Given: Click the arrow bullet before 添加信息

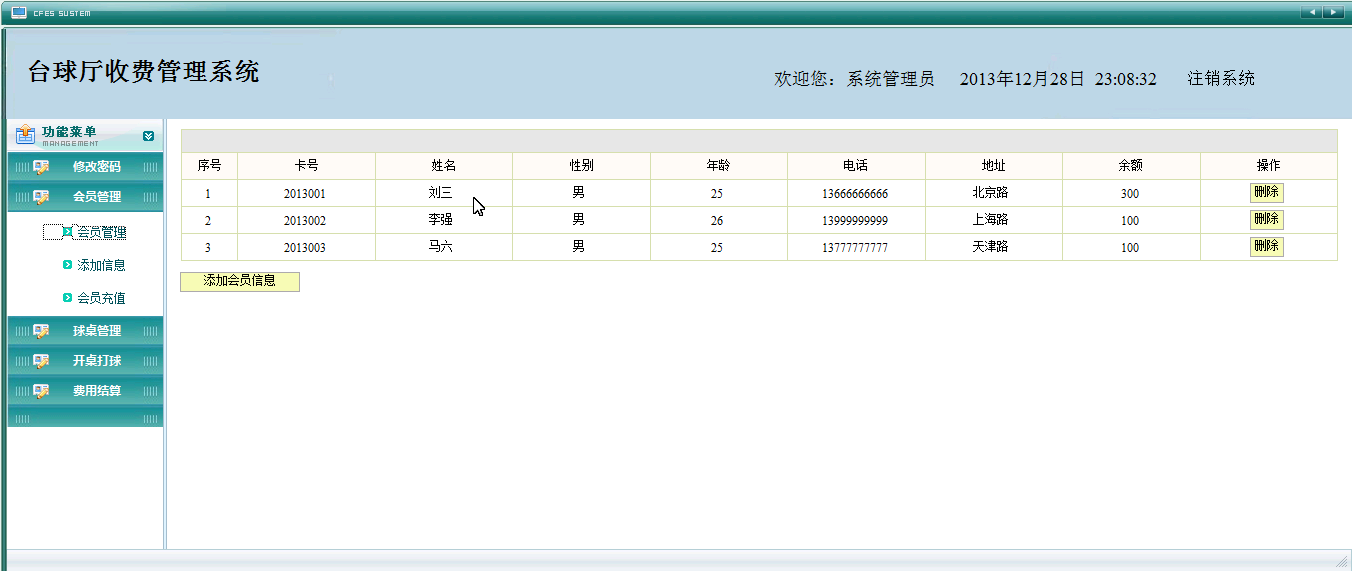Looking at the screenshot, I should (x=67, y=265).
